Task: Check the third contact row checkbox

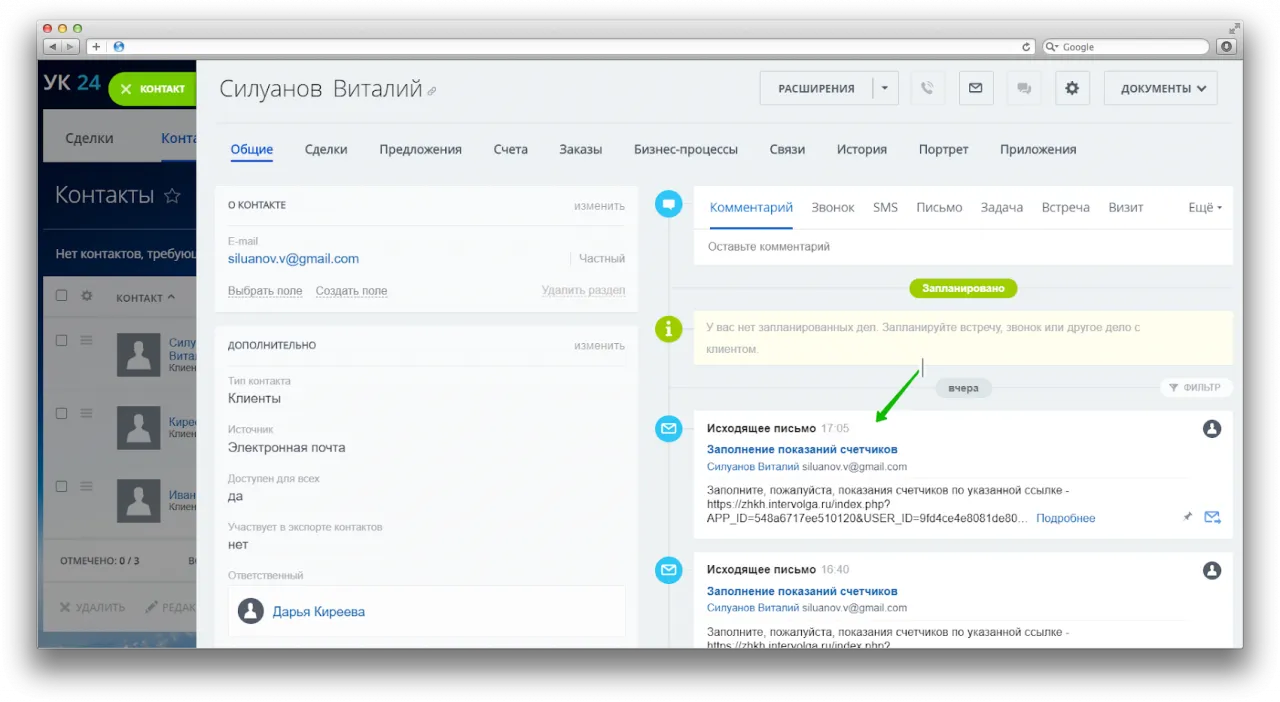Action: pyautogui.click(x=62, y=486)
